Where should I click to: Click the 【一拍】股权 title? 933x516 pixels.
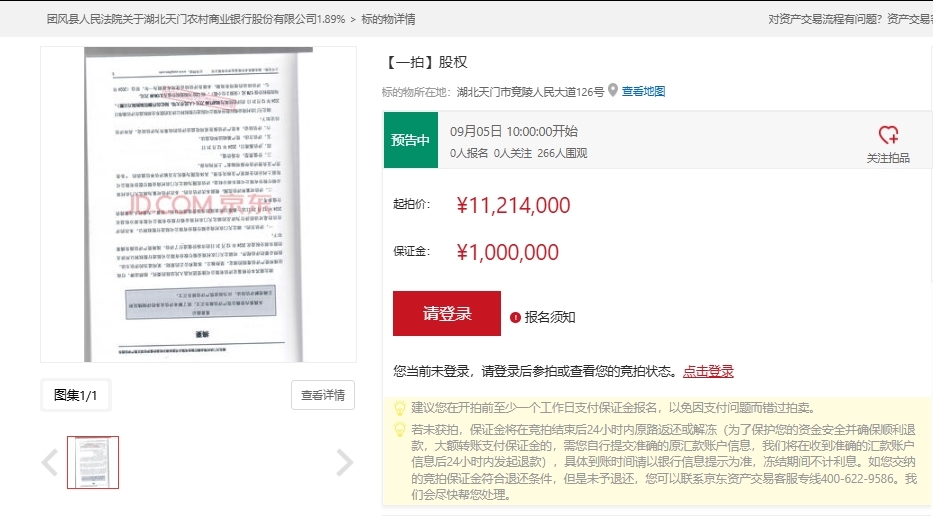pos(425,62)
